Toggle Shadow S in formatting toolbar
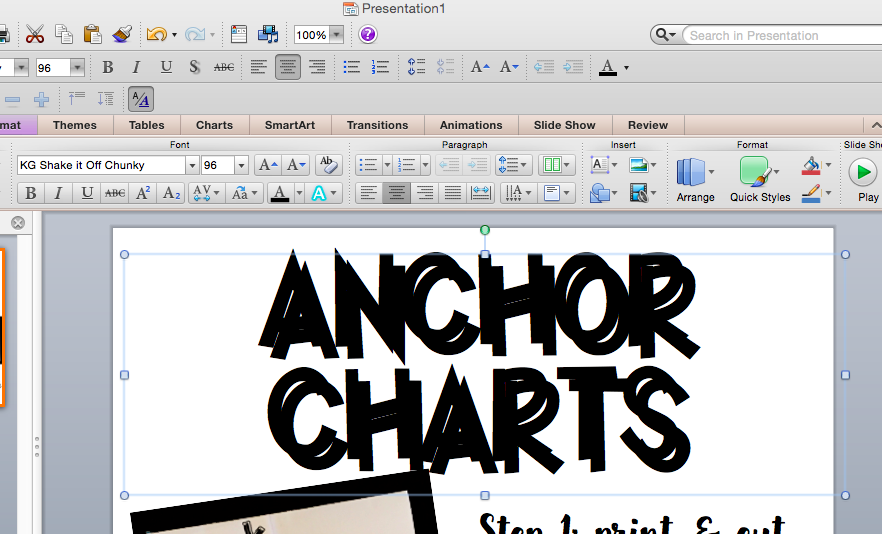Screen dimensions: 882x534 (194, 67)
